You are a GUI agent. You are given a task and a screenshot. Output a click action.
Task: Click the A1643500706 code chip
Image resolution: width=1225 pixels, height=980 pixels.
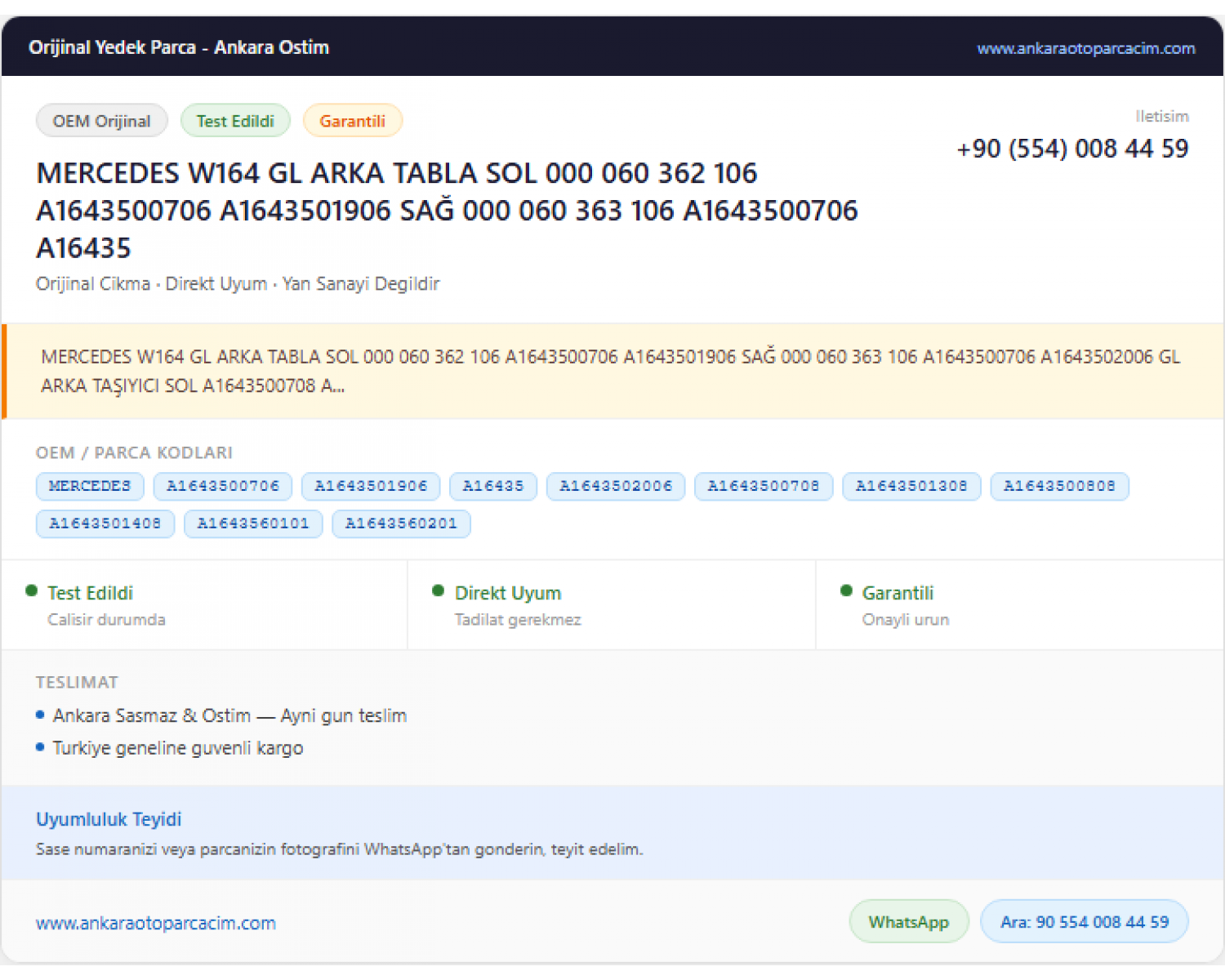[x=223, y=486]
